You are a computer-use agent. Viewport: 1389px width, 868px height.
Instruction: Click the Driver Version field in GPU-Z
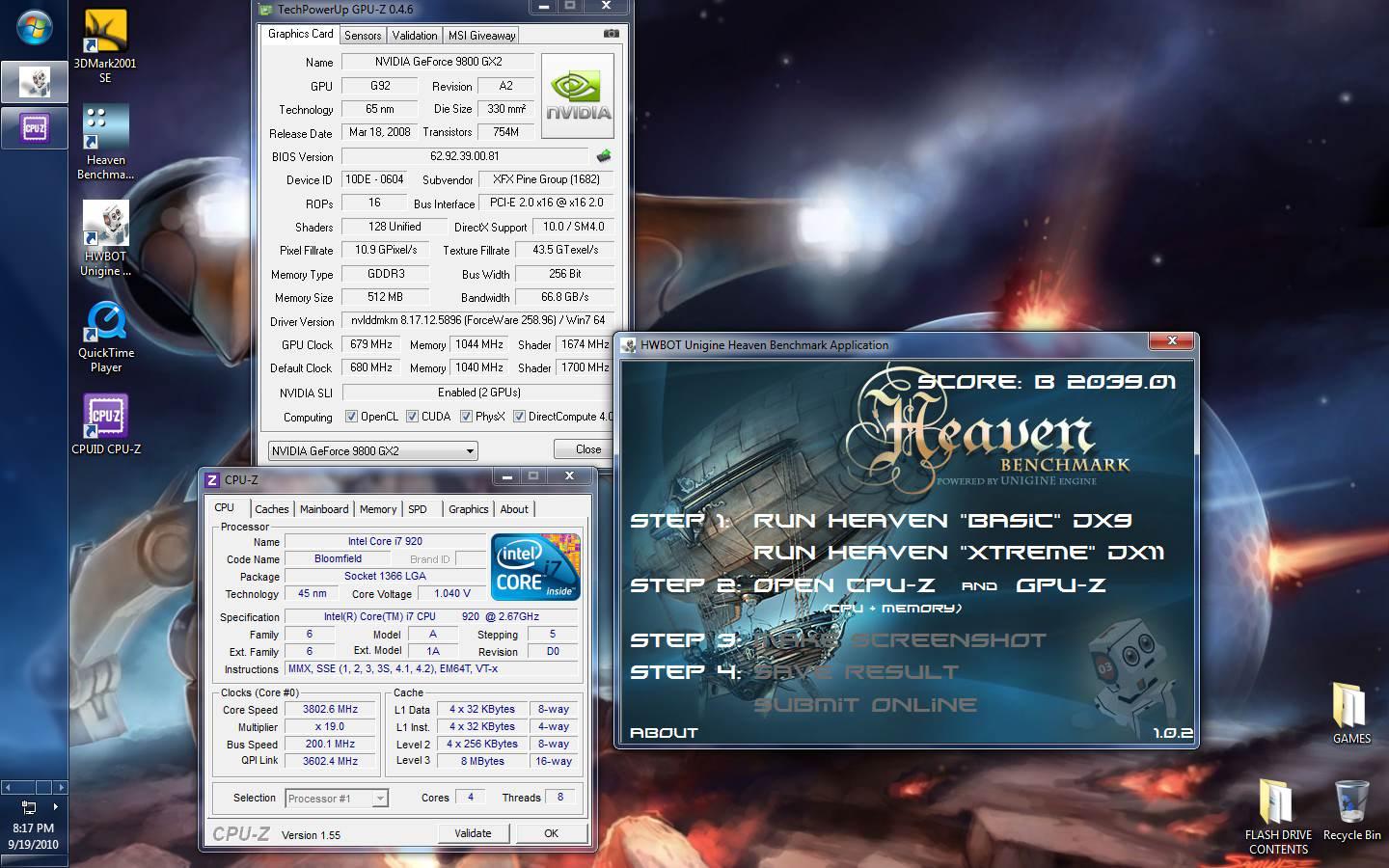[477, 320]
